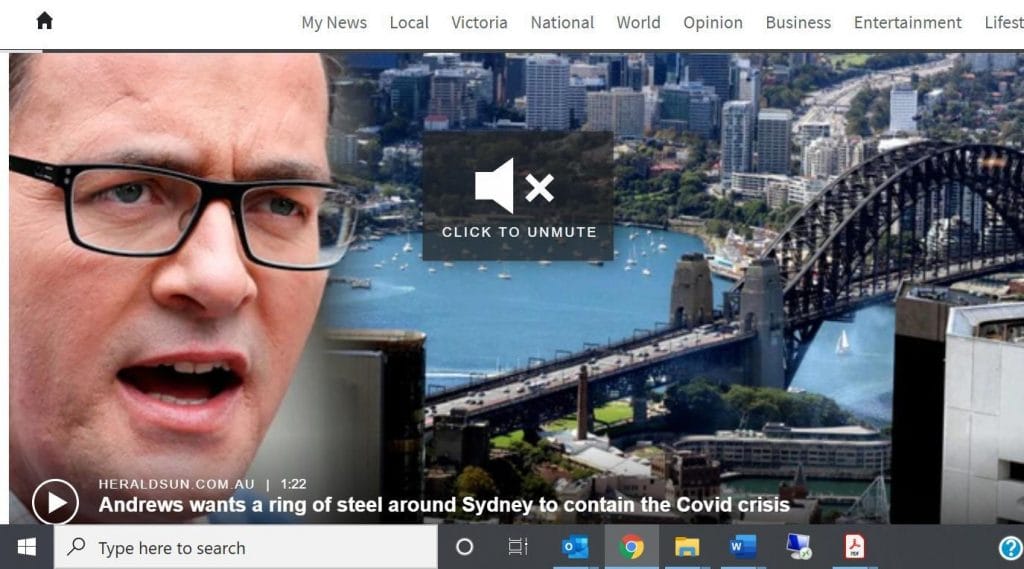Image resolution: width=1024 pixels, height=569 pixels.
Task: Open the My News section
Action: point(334,23)
